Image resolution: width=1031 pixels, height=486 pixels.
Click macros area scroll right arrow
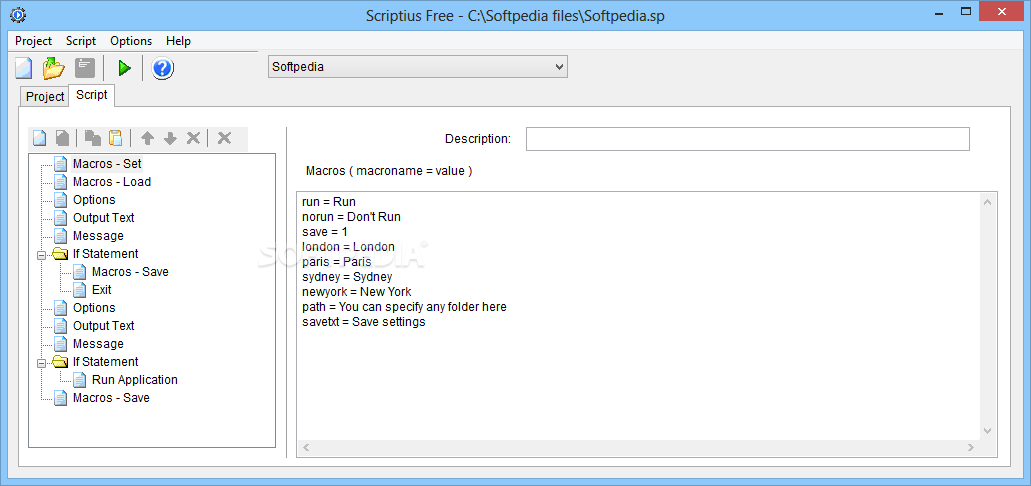(x=971, y=448)
